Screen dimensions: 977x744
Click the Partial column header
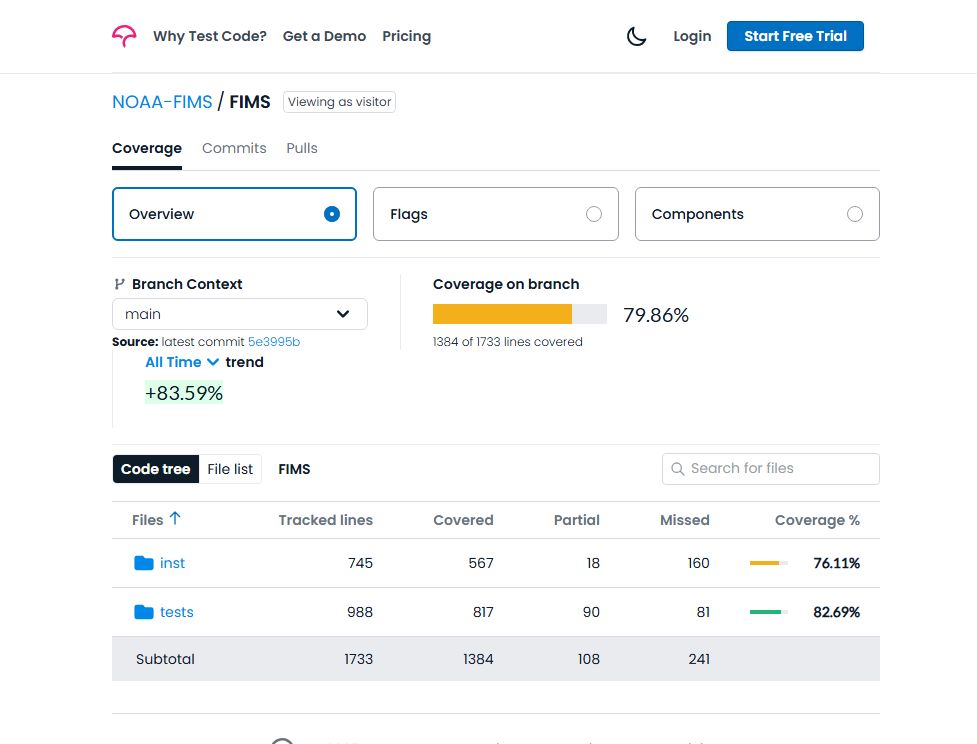(x=577, y=520)
